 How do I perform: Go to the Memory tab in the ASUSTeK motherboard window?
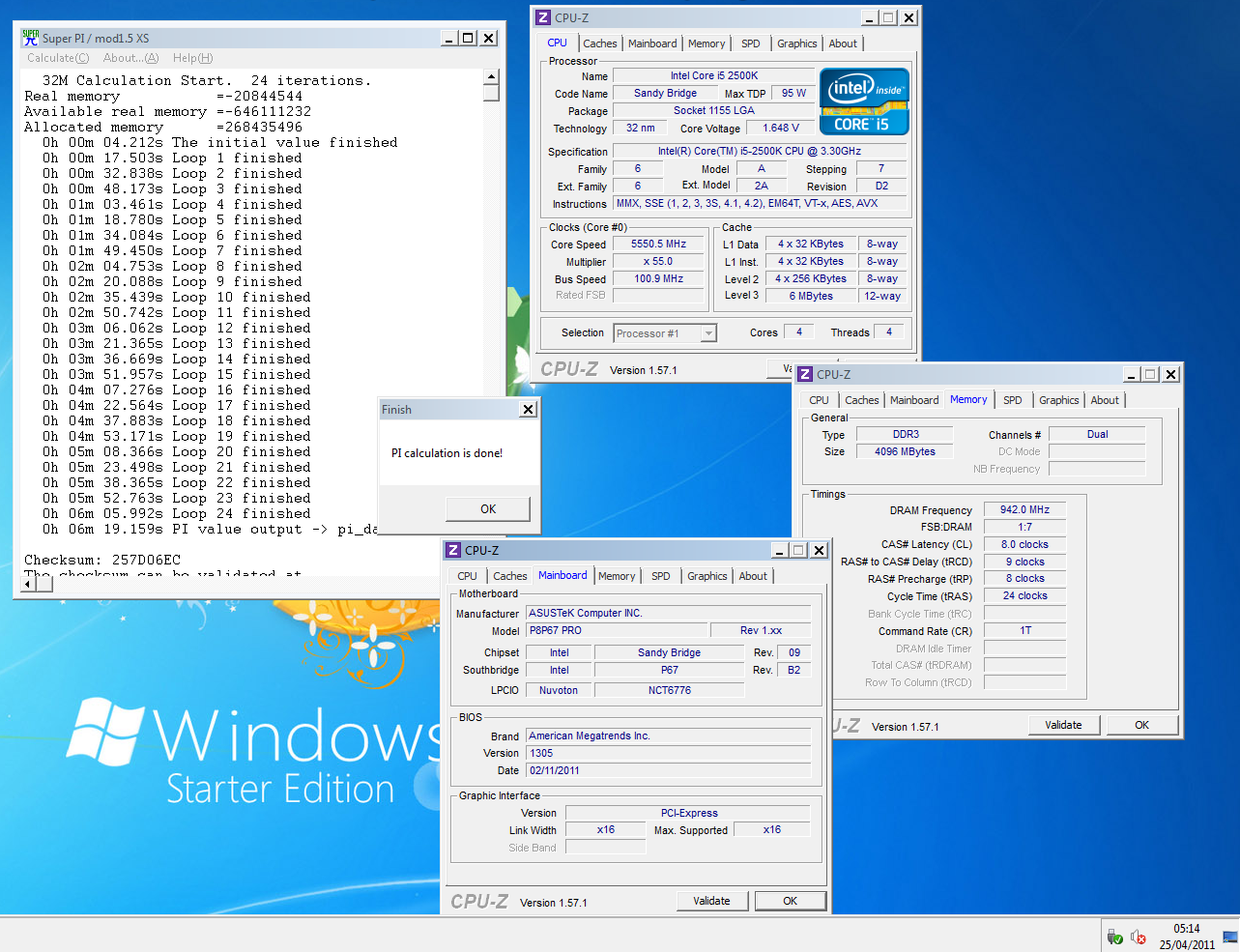pos(617,576)
